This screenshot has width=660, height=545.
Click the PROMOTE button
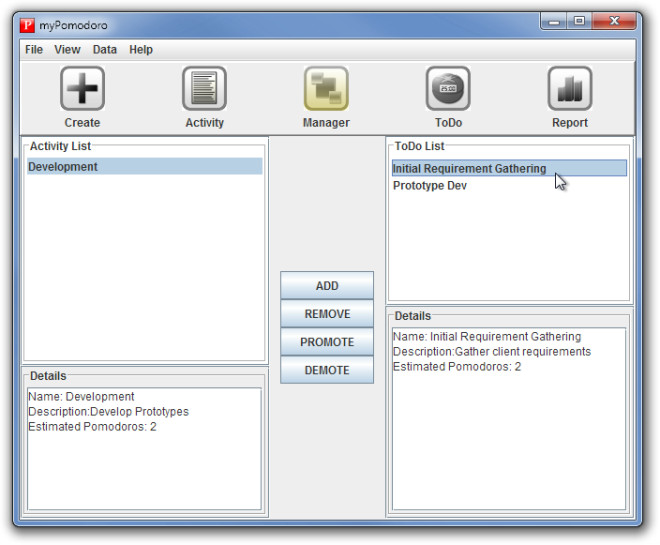[x=327, y=342]
